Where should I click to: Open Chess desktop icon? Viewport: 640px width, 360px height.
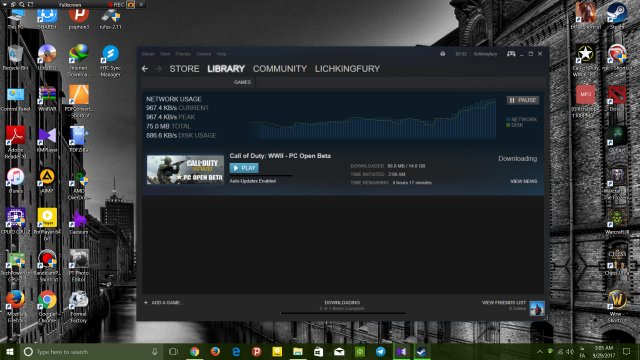(617, 262)
